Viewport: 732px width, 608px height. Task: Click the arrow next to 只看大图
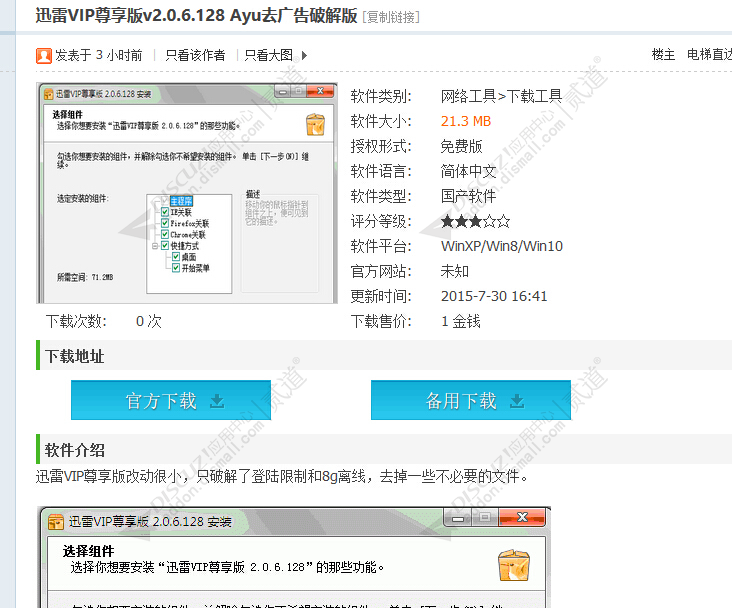coord(304,56)
